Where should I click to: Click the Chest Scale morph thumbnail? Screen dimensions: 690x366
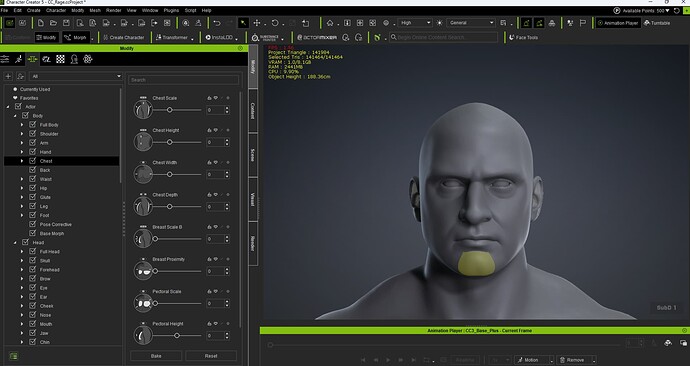pyautogui.click(x=143, y=109)
